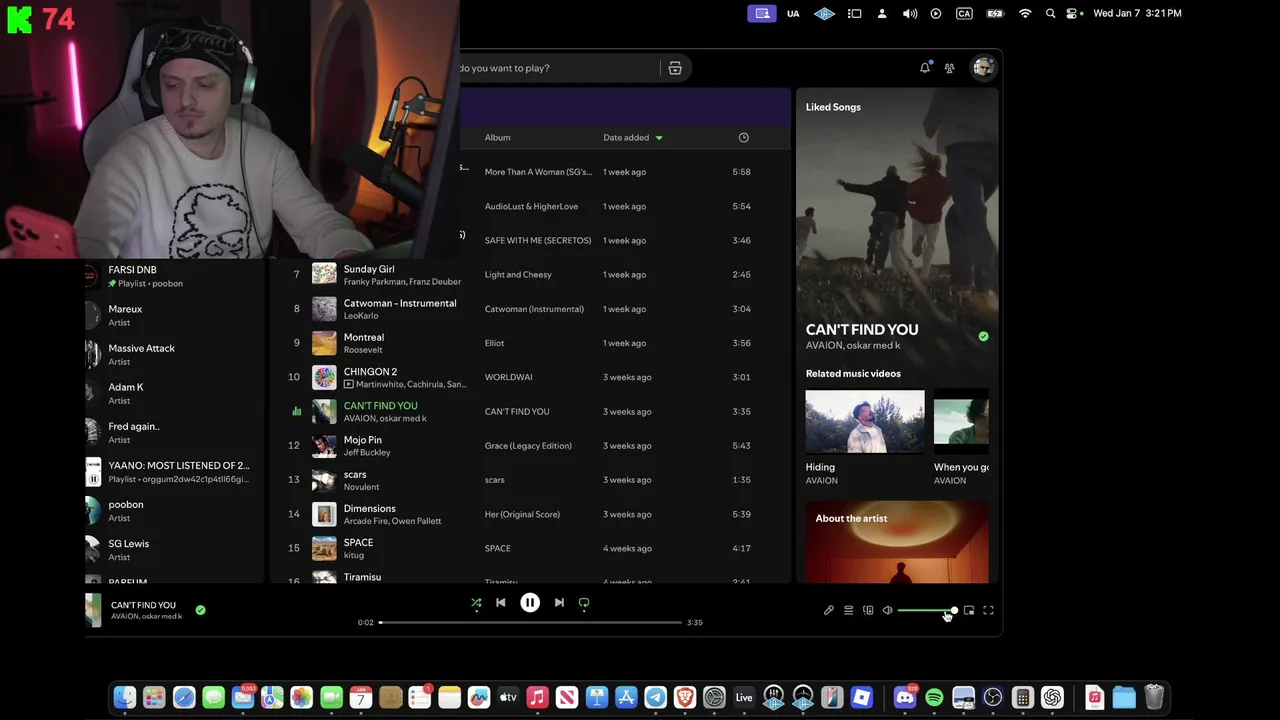Open album link Her (Original Score)
1280x720 pixels.
[x=522, y=514]
